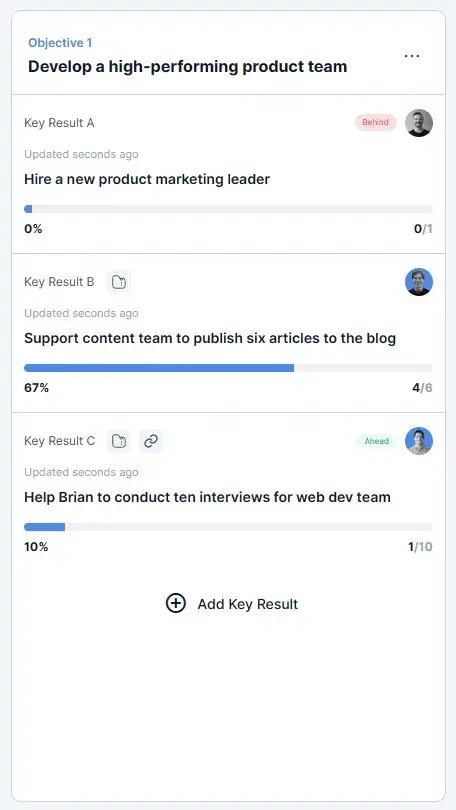Open 'Hire a new product marketing leader' key result
The image size is (456, 810).
[x=147, y=179]
